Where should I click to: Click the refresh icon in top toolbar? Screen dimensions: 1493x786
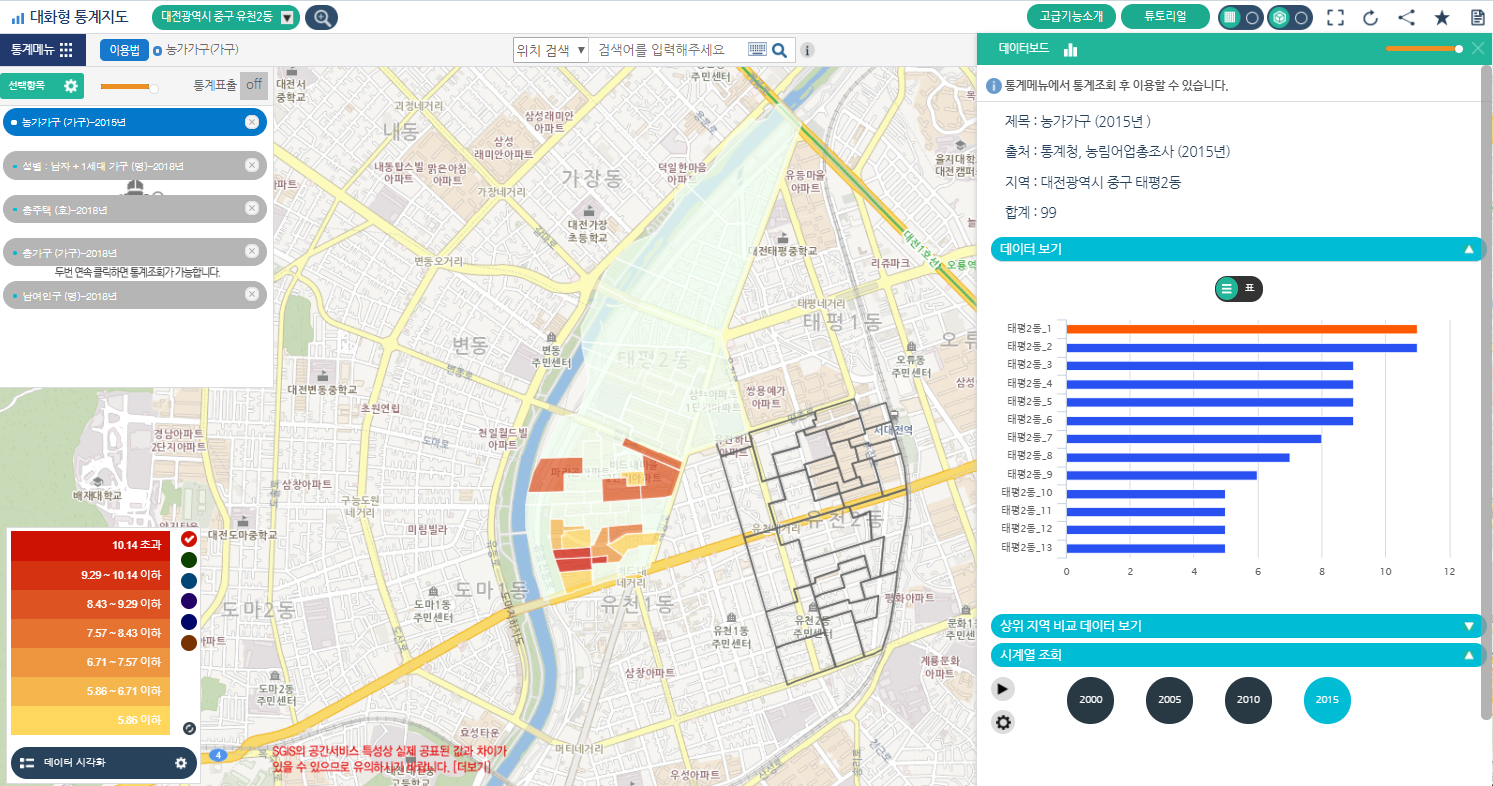tap(1370, 17)
